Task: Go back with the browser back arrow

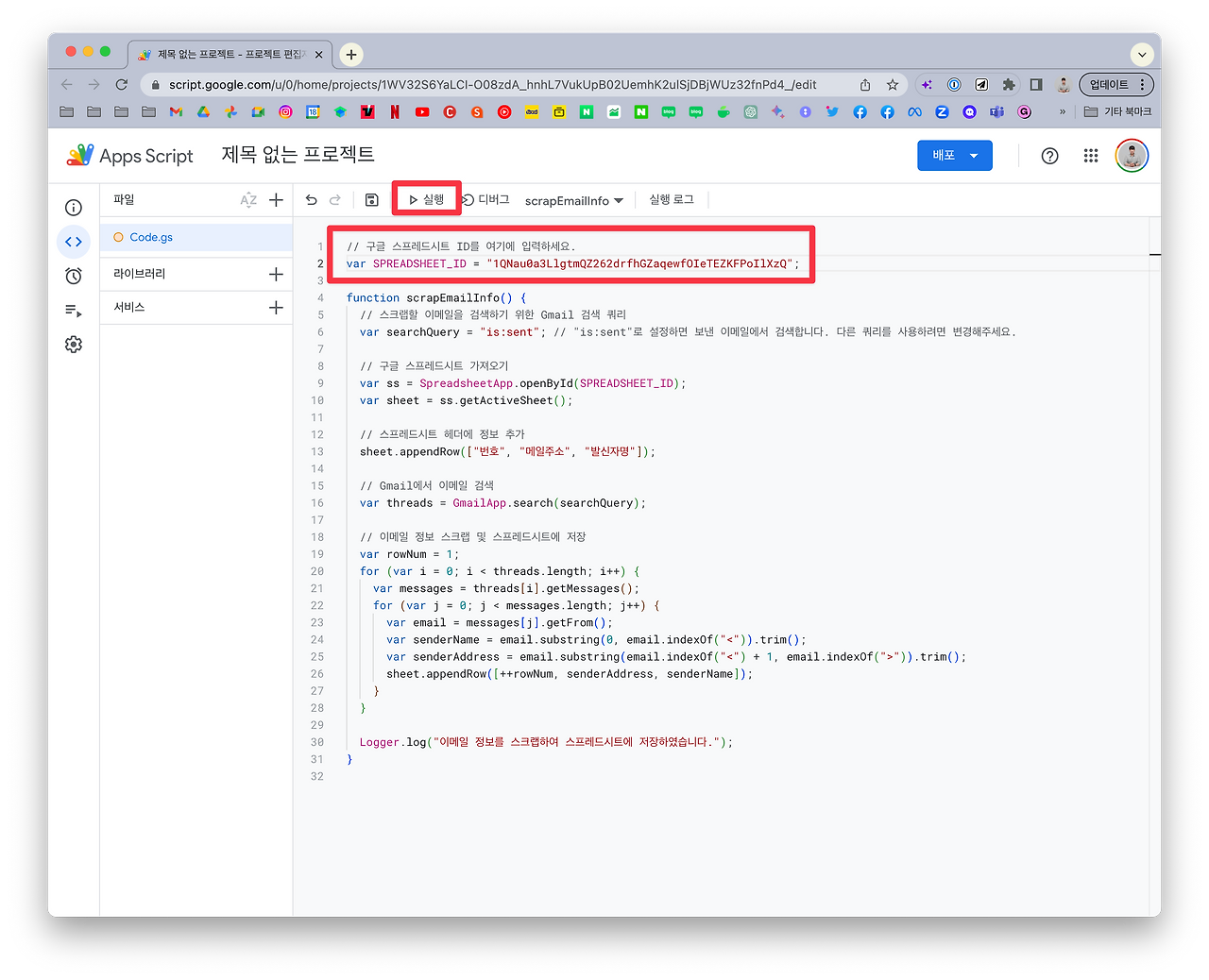Action: click(x=67, y=85)
